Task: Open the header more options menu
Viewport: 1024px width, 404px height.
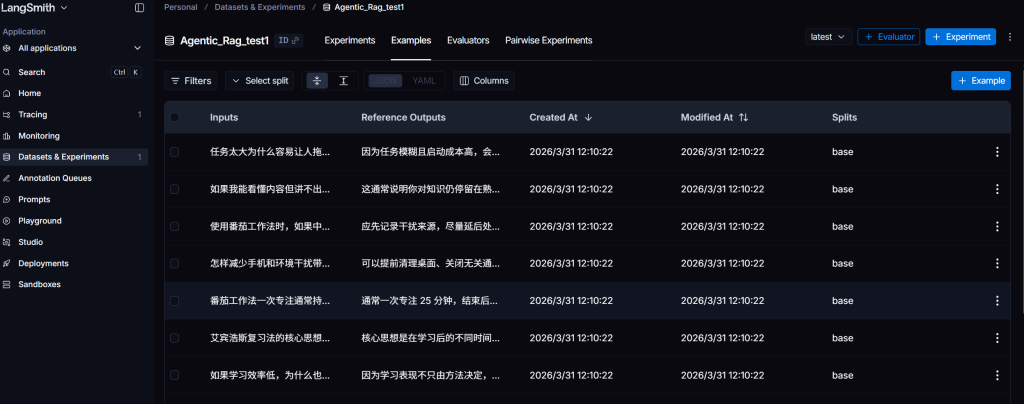Action: [x=1010, y=37]
